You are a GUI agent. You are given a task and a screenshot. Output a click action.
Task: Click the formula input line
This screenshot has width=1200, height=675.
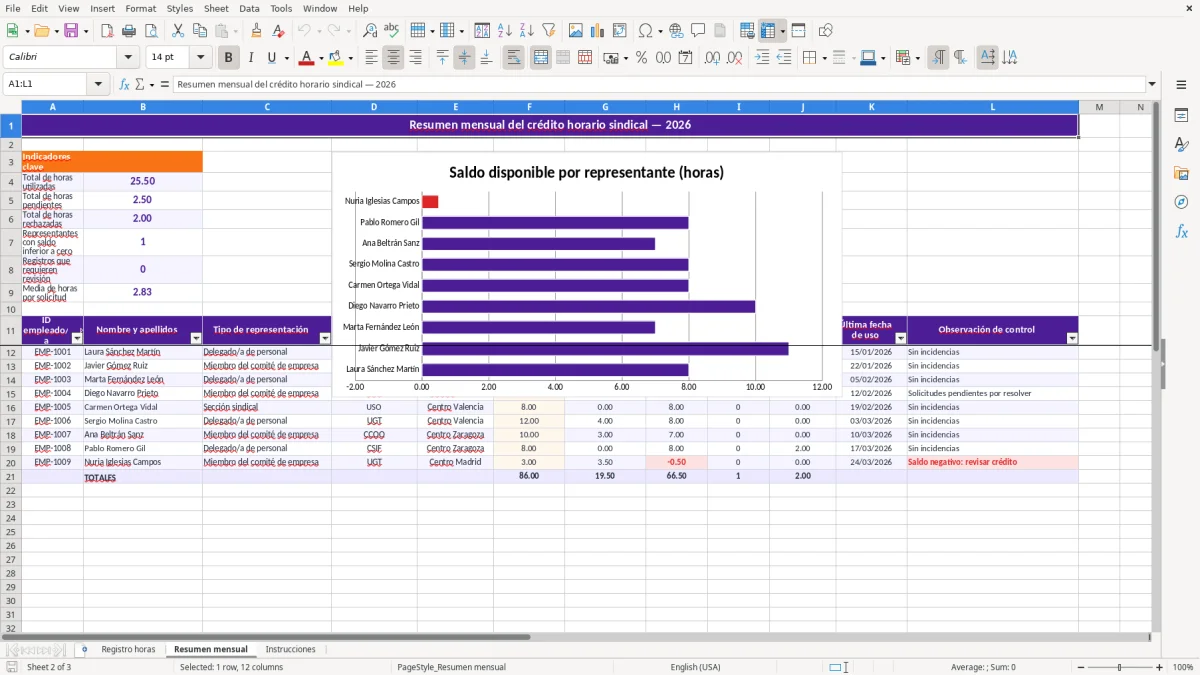point(658,85)
